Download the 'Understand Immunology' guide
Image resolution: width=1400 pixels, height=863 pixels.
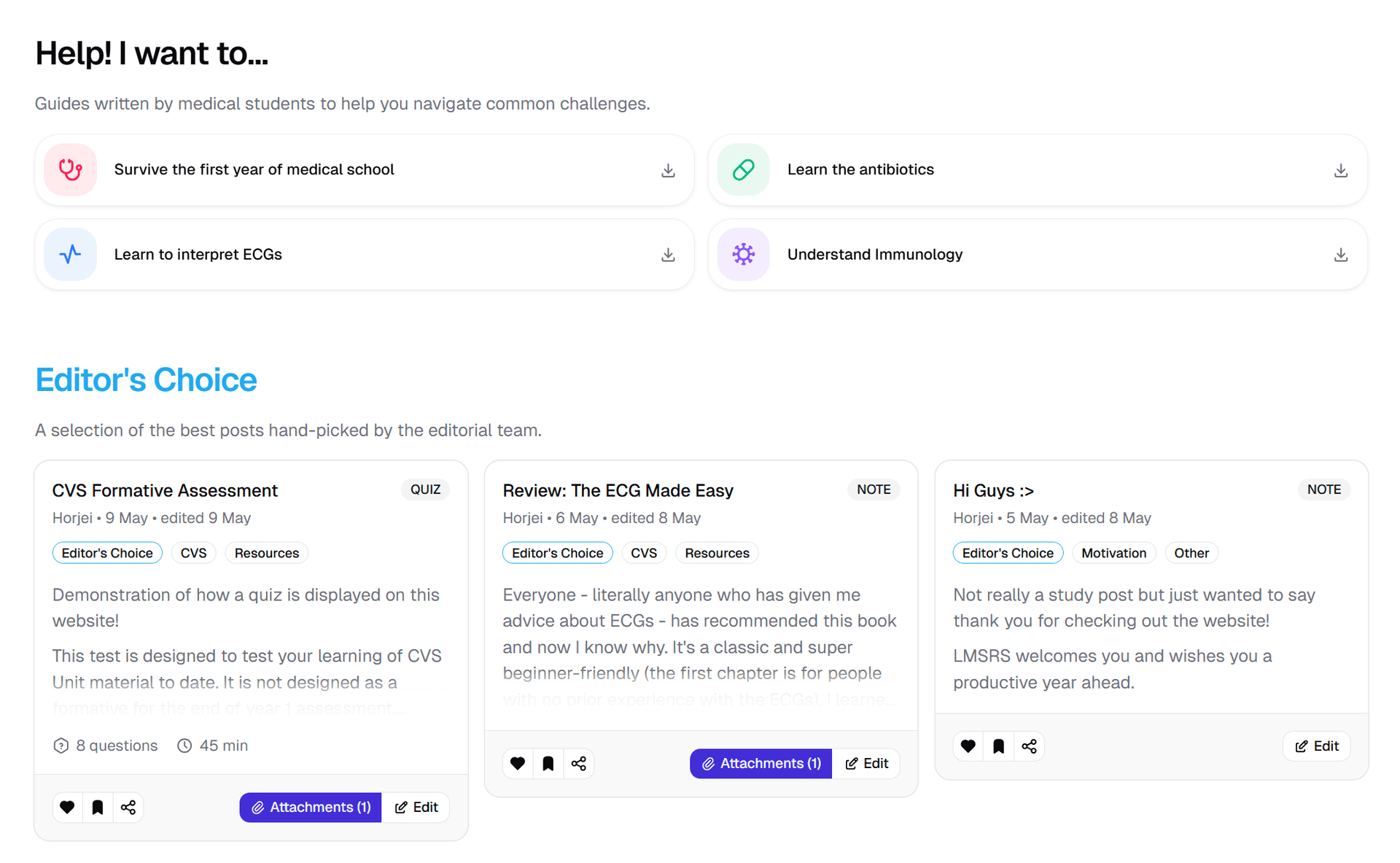click(1341, 255)
